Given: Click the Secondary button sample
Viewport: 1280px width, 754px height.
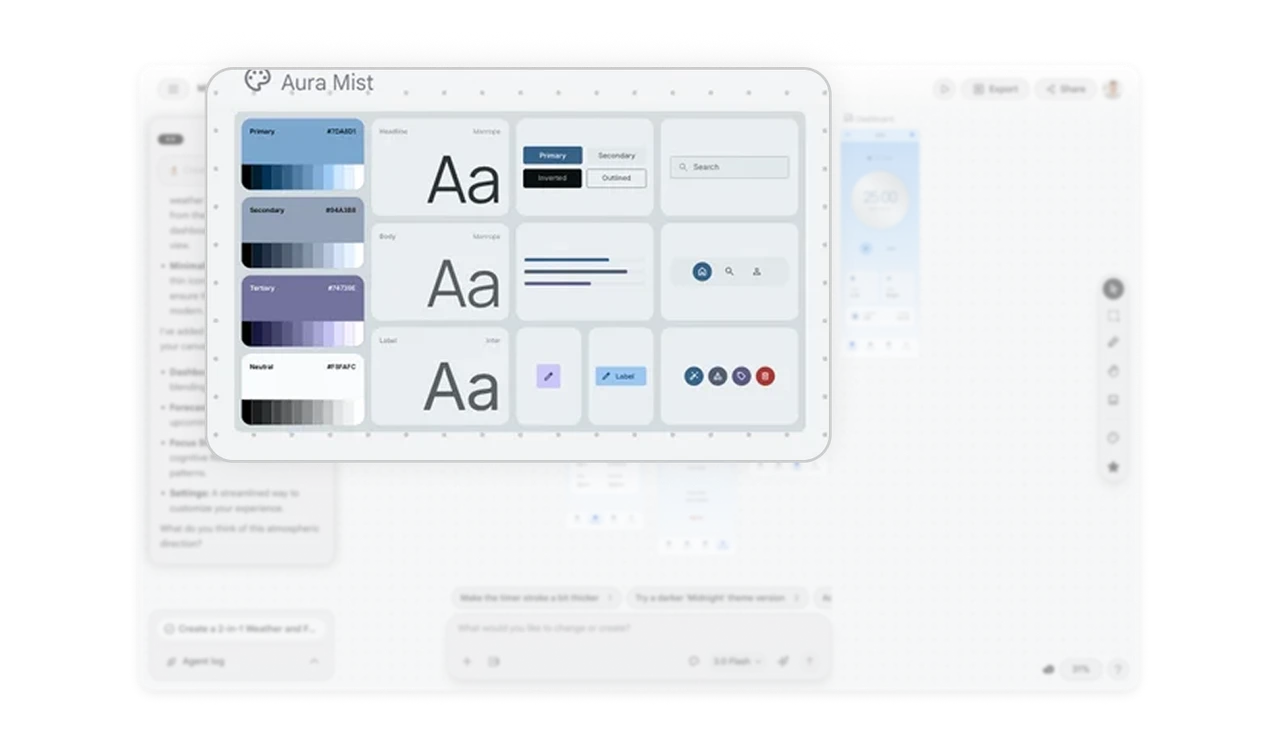Looking at the screenshot, I should [x=616, y=155].
